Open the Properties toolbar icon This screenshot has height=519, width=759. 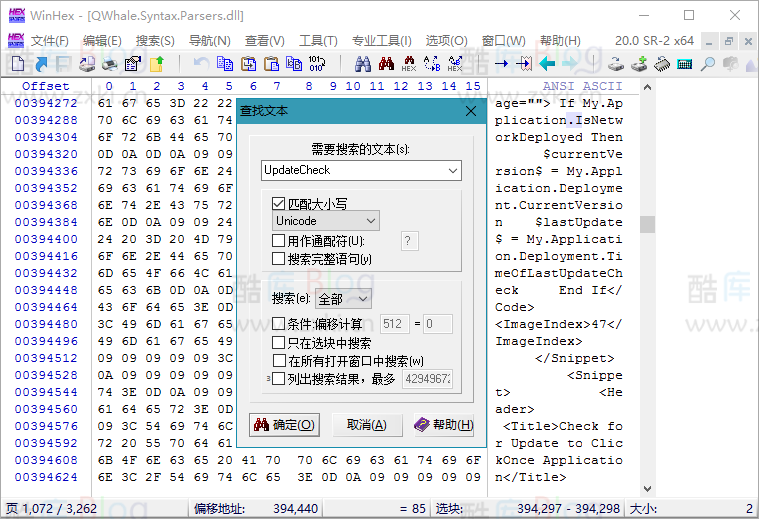(x=133, y=63)
